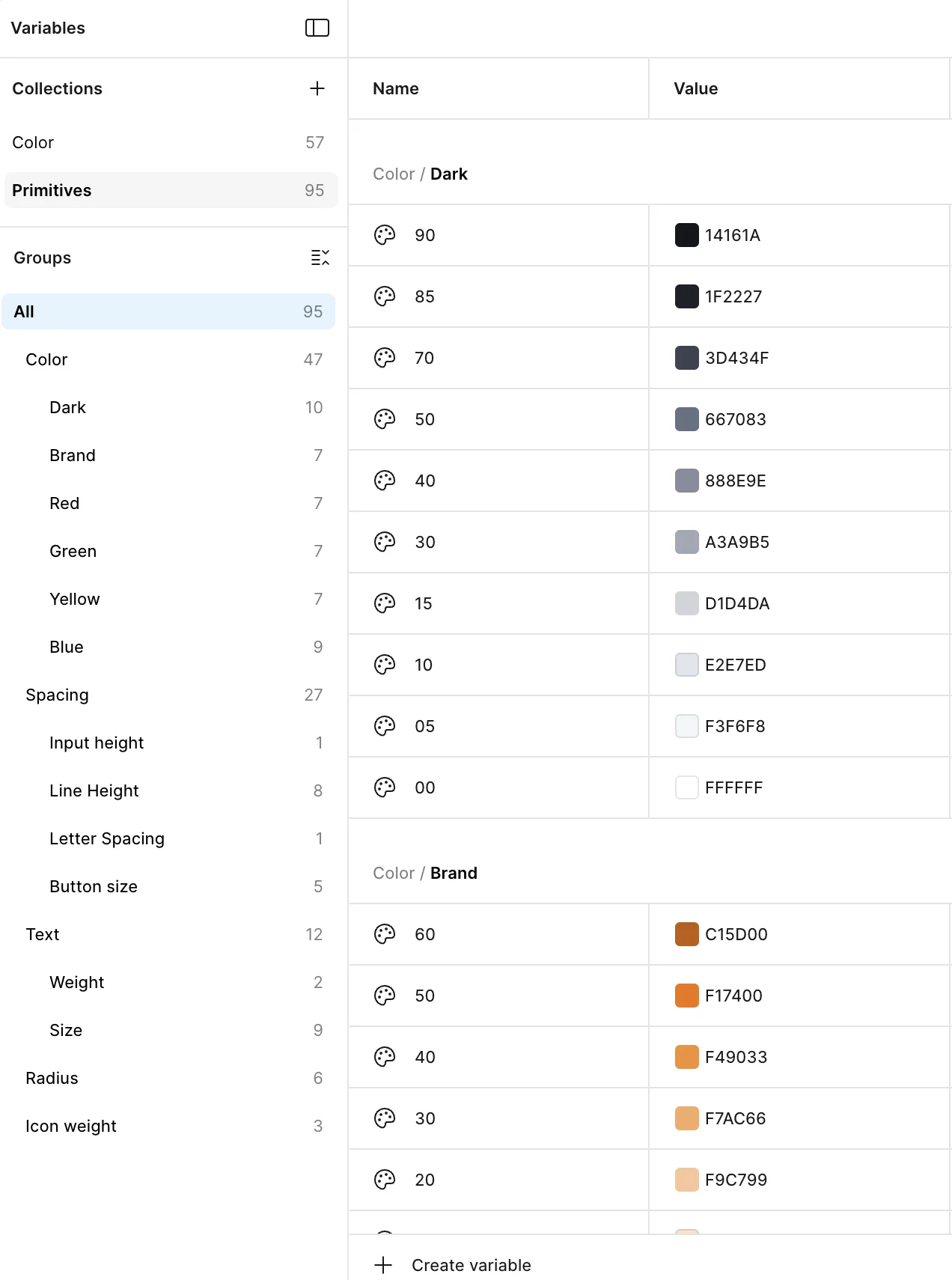952x1280 pixels.
Task: Select the Primitives collection
Action: click(x=171, y=190)
